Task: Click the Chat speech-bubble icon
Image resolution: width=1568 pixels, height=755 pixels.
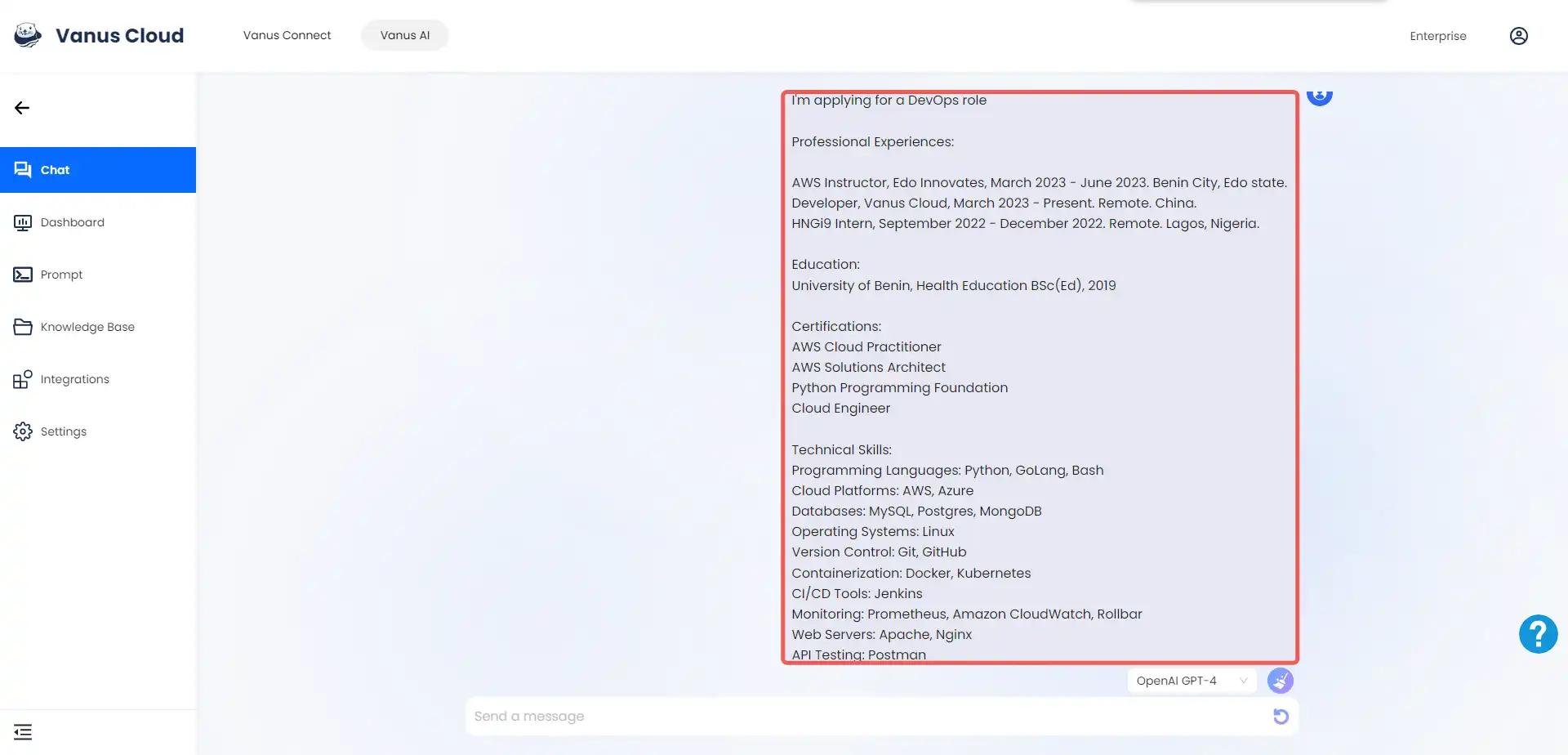Action: point(23,169)
